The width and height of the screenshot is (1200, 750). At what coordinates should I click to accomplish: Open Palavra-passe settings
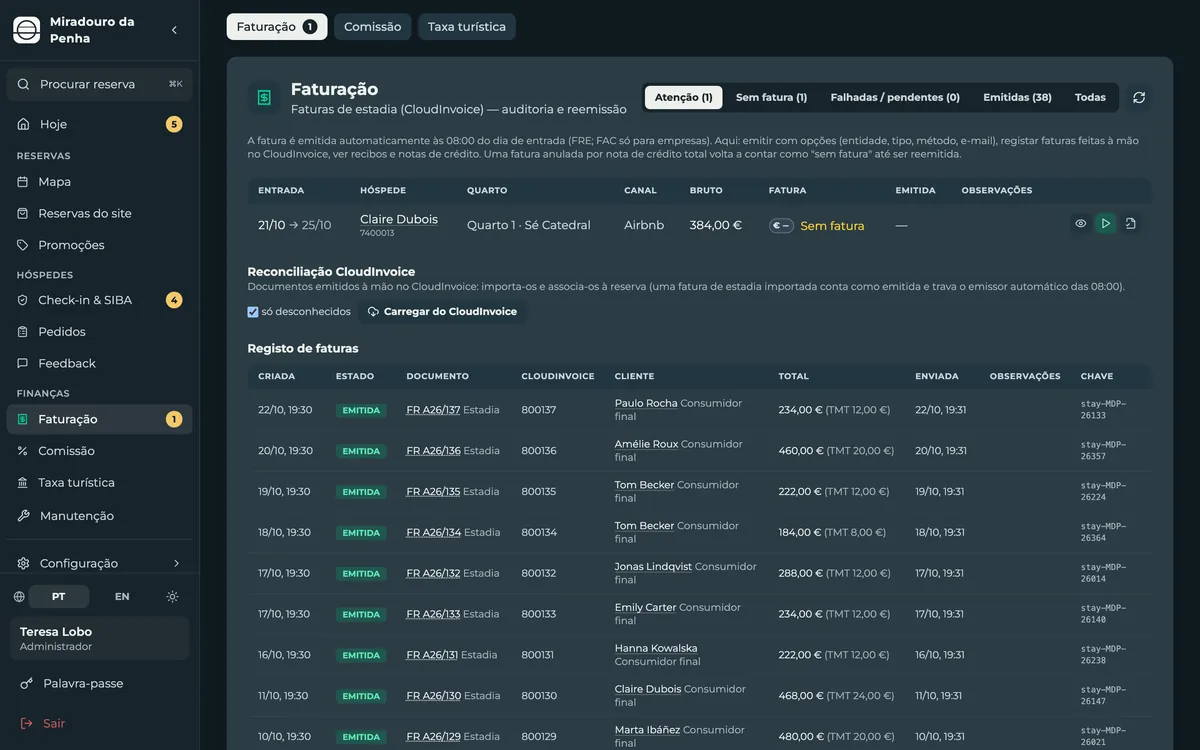click(x=100, y=684)
